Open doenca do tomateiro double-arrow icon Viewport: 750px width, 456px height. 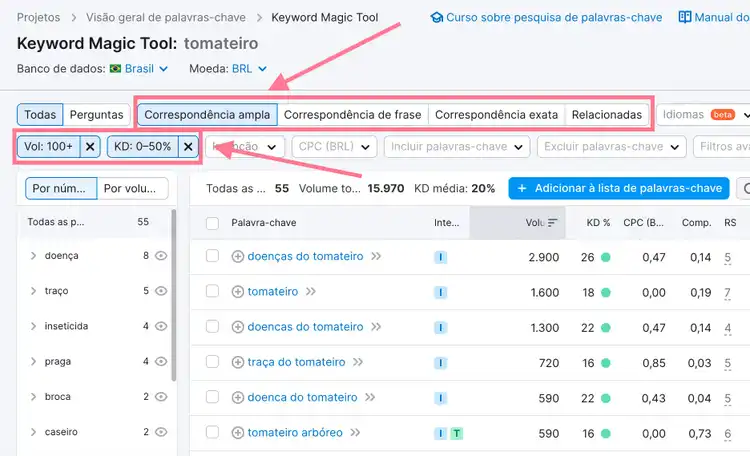pos(370,398)
